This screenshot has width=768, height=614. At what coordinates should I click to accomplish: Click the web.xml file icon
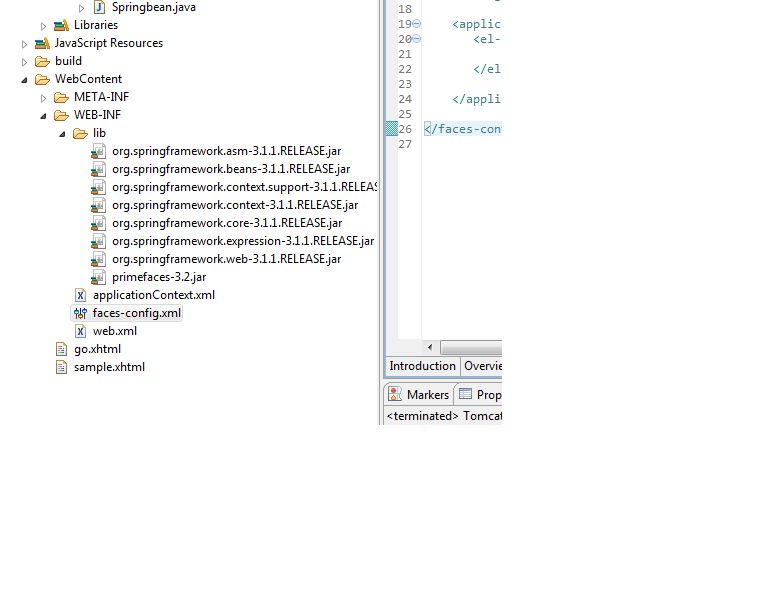coord(80,331)
